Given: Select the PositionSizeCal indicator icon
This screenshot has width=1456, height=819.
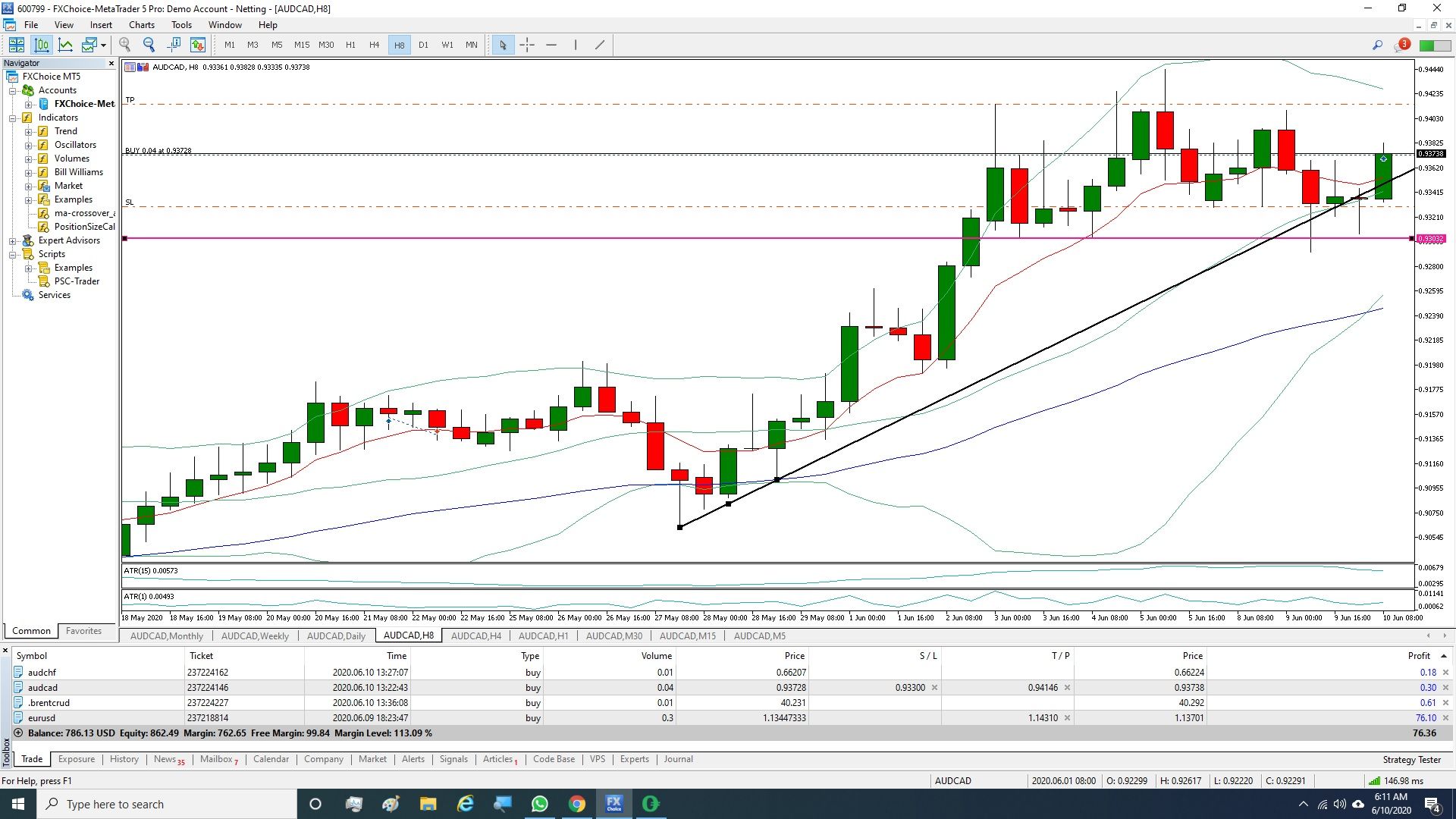Looking at the screenshot, I should [x=44, y=227].
